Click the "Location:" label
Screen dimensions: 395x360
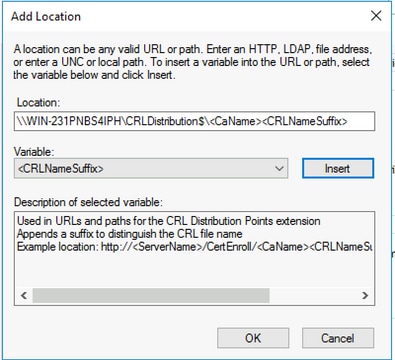point(38,103)
